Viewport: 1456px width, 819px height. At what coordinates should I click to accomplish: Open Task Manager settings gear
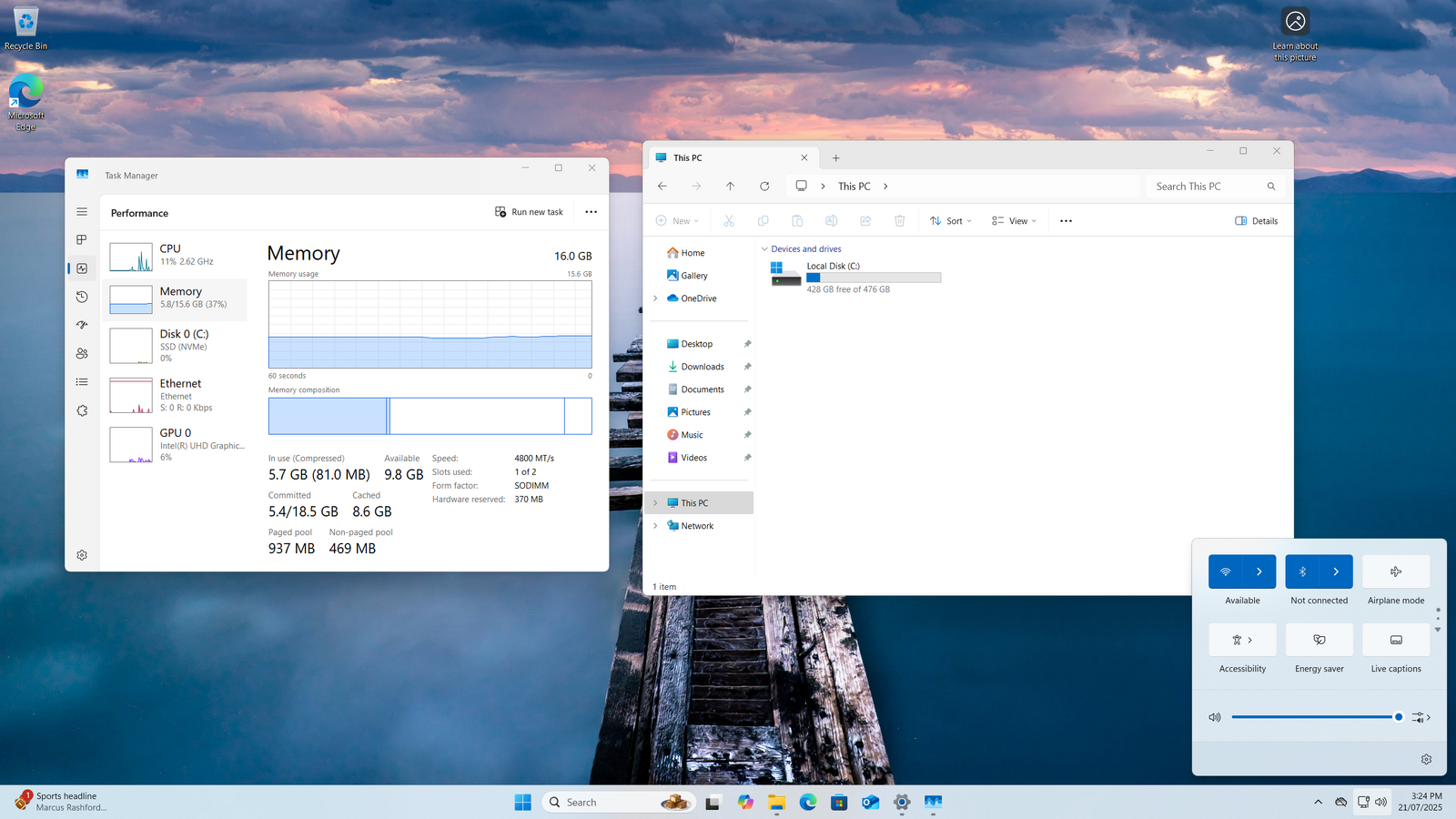82,555
